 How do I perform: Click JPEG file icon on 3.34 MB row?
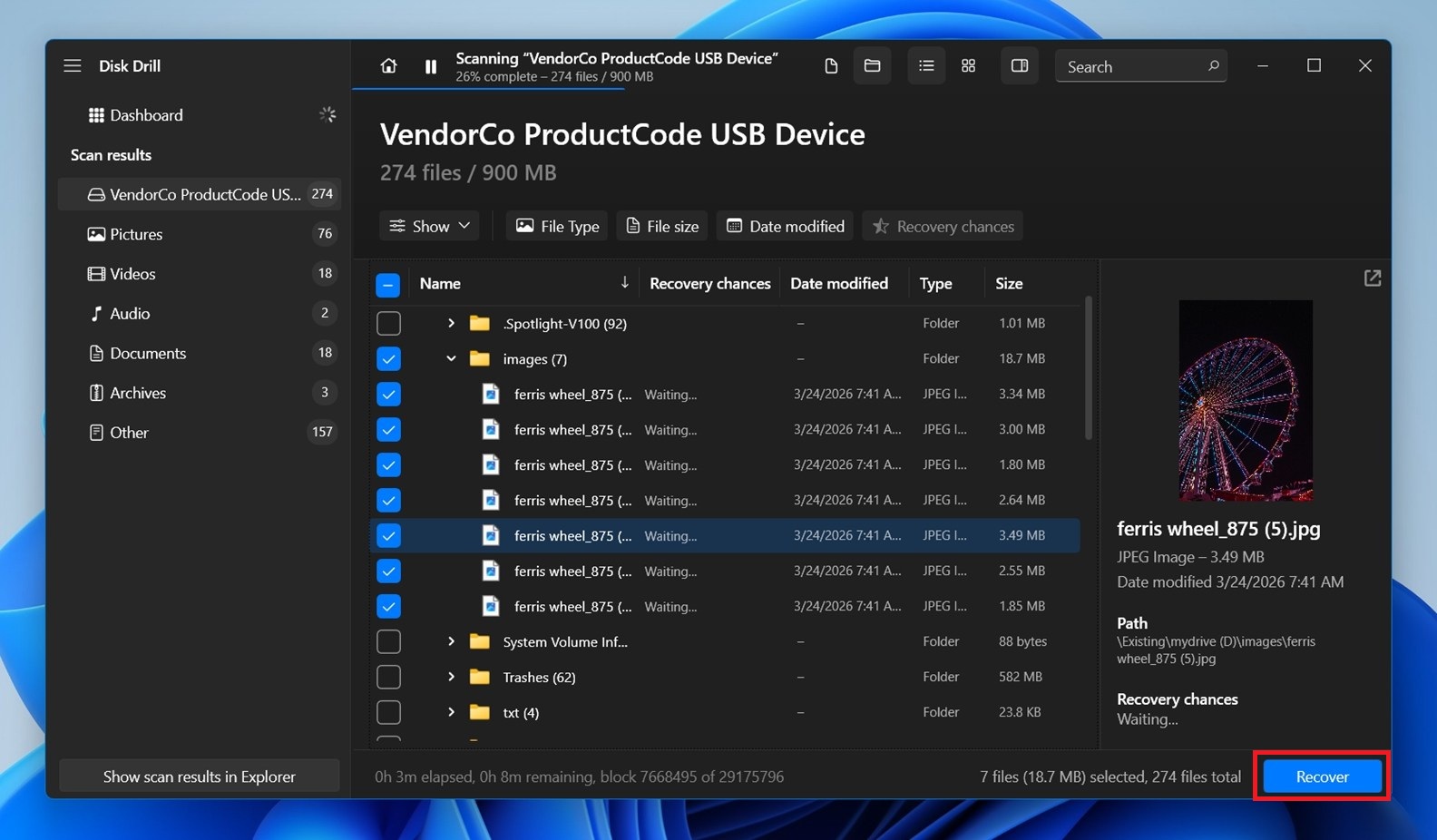(x=491, y=394)
